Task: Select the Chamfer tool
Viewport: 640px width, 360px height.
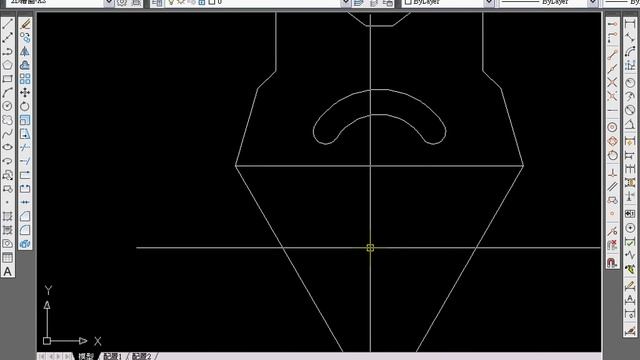Action: (x=25, y=216)
